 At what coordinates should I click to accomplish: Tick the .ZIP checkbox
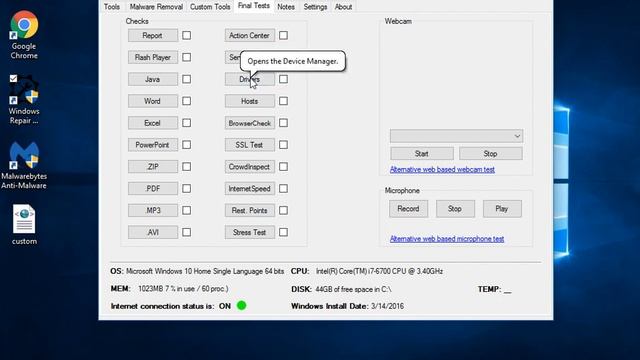[x=187, y=167]
